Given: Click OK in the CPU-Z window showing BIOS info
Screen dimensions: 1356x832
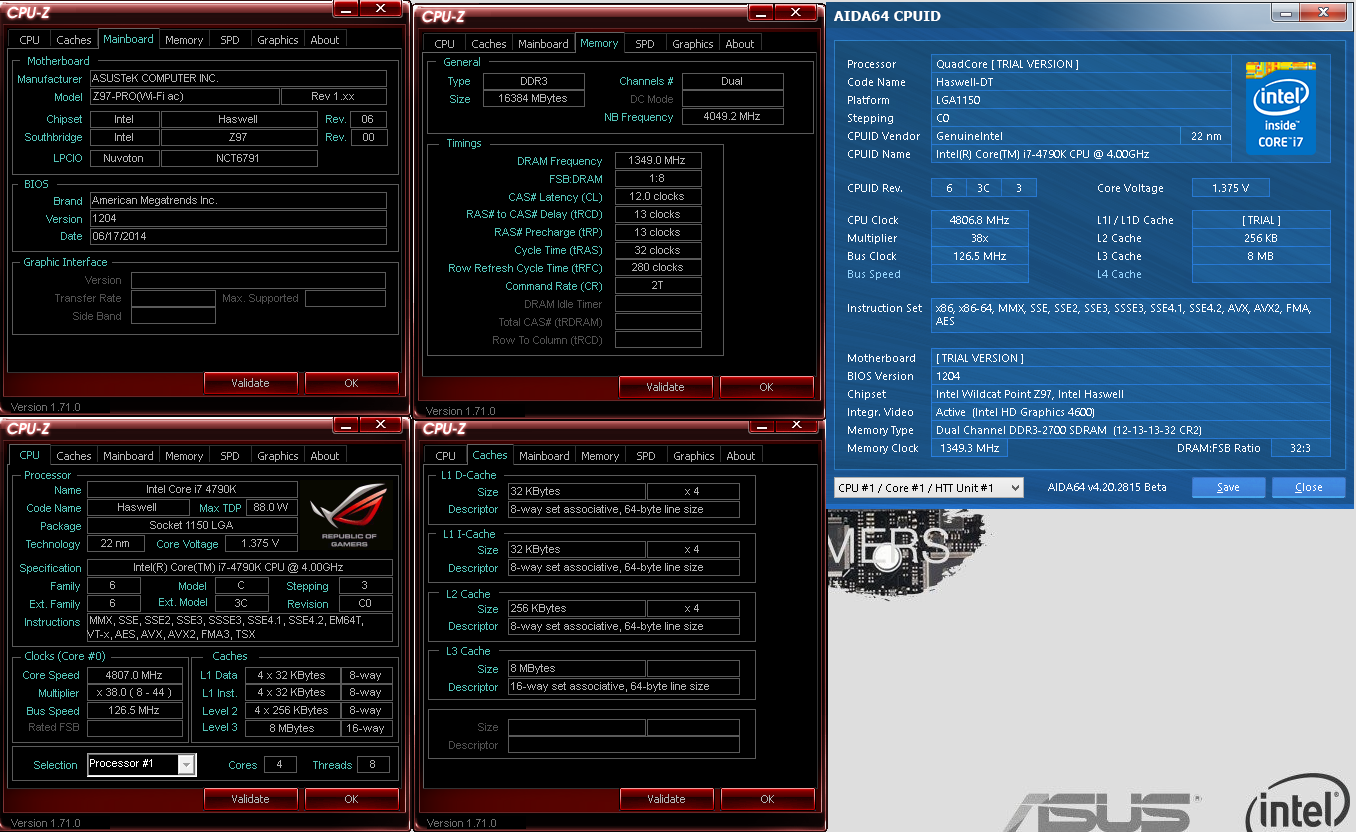Looking at the screenshot, I should point(351,383).
